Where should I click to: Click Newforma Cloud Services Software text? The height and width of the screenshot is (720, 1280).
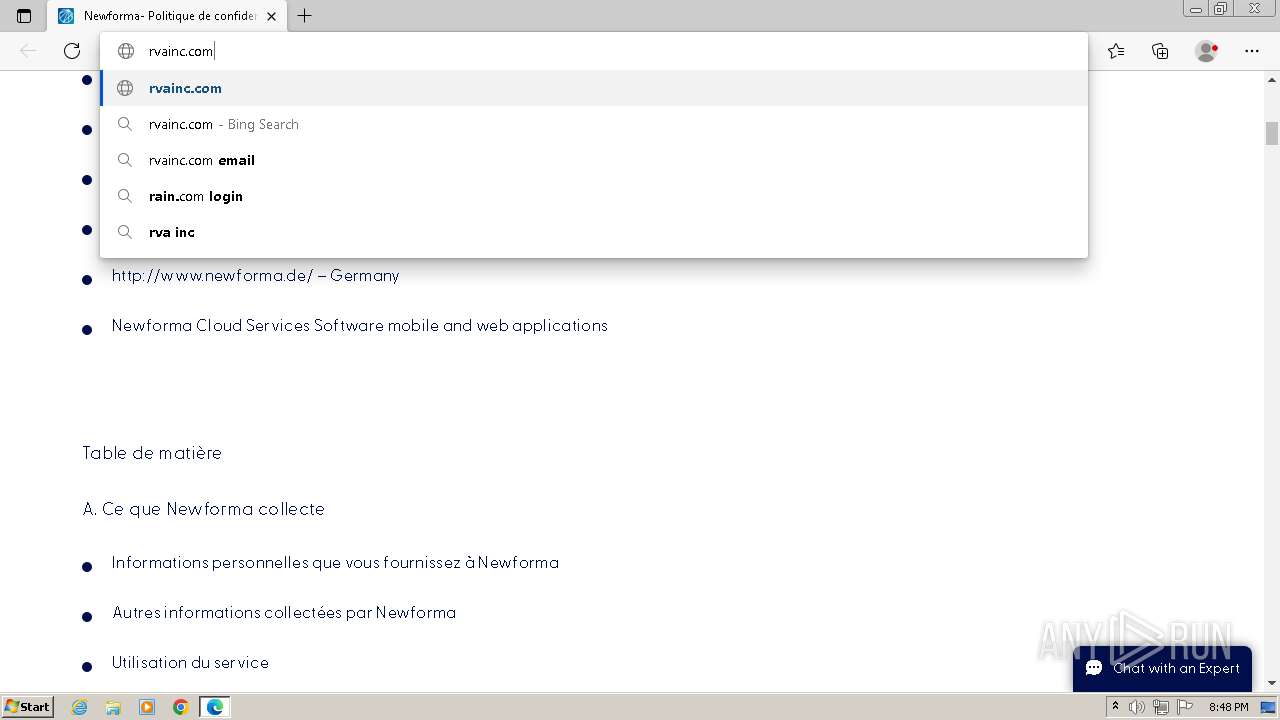[x=359, y=326]
